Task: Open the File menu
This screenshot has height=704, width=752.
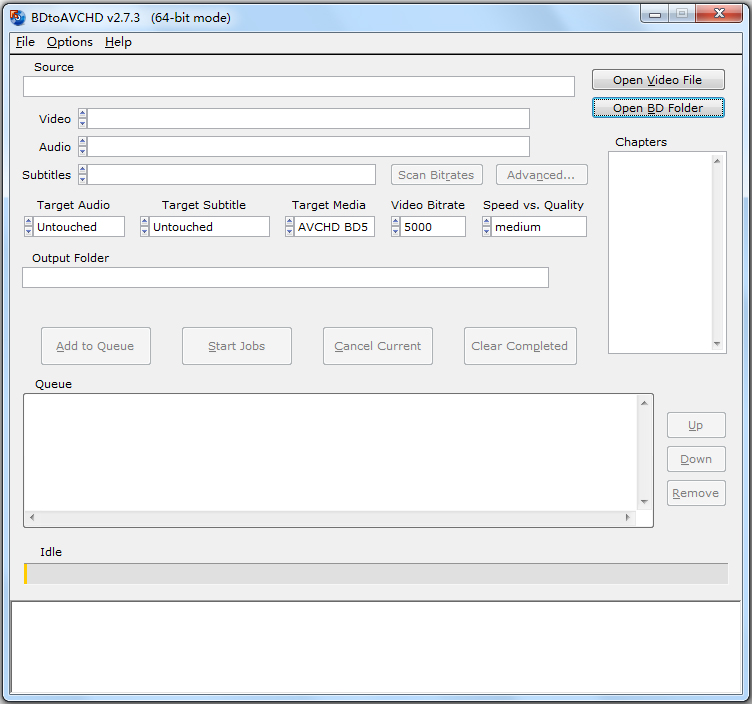Action: pyautogui.click(x=25, y=42)
